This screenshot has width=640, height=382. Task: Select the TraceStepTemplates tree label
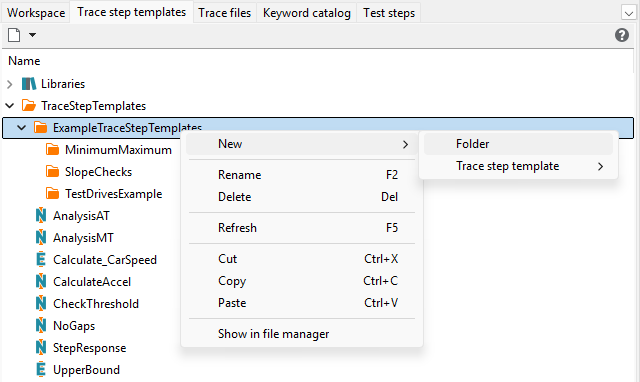tap(93, 106)
